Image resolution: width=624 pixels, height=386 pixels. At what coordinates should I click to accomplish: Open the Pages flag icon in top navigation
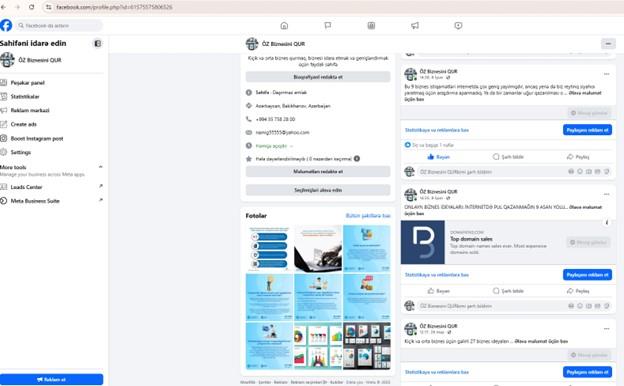(328, 25)
